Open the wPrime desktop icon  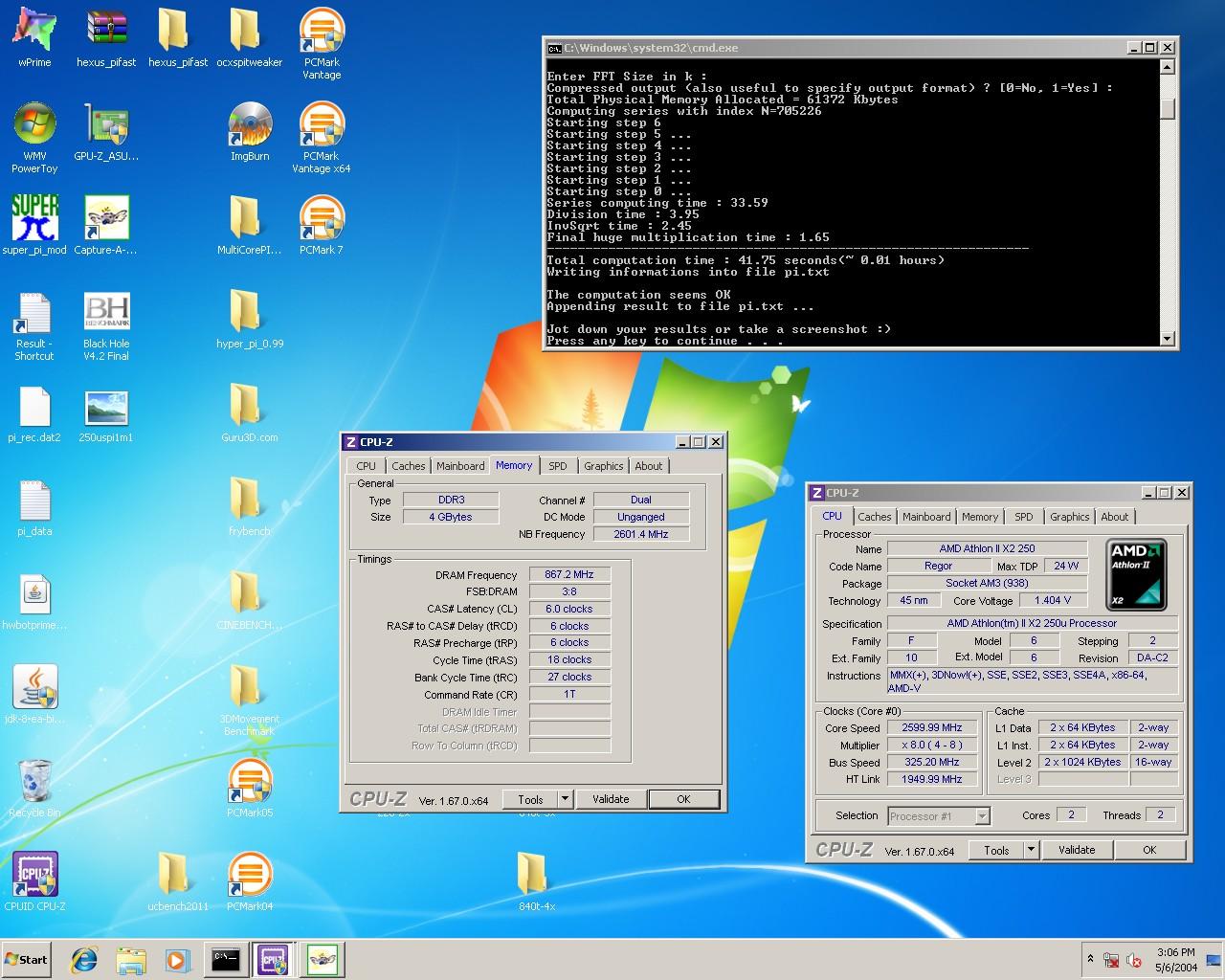click(34, 37)
